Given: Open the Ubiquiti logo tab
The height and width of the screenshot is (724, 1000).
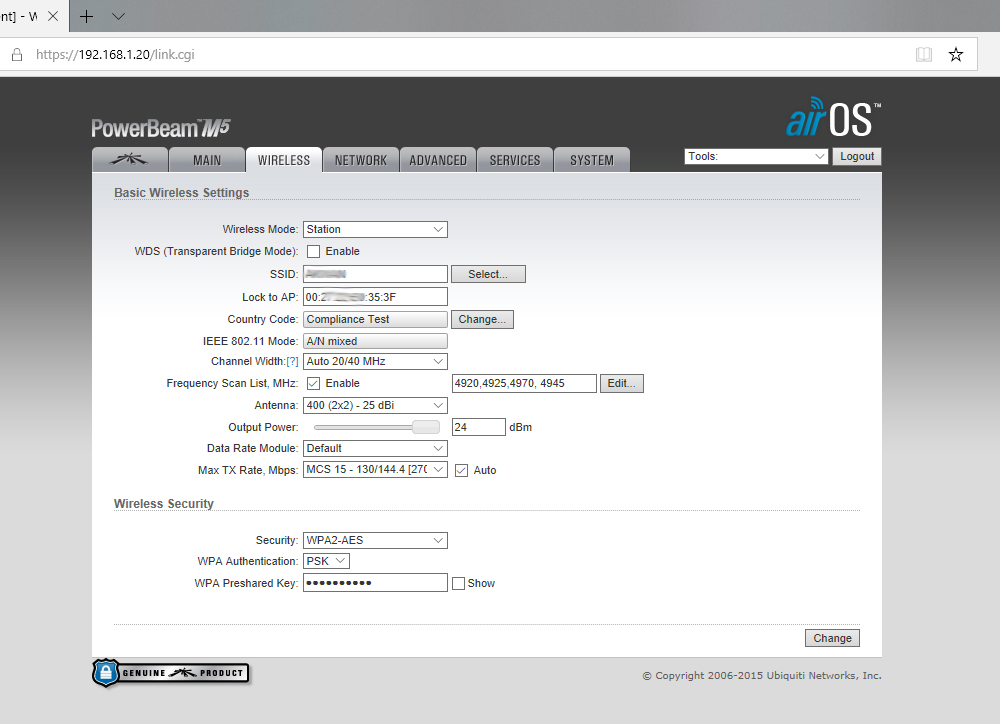Looking at the screenshot, I should [x=129, y=160].
